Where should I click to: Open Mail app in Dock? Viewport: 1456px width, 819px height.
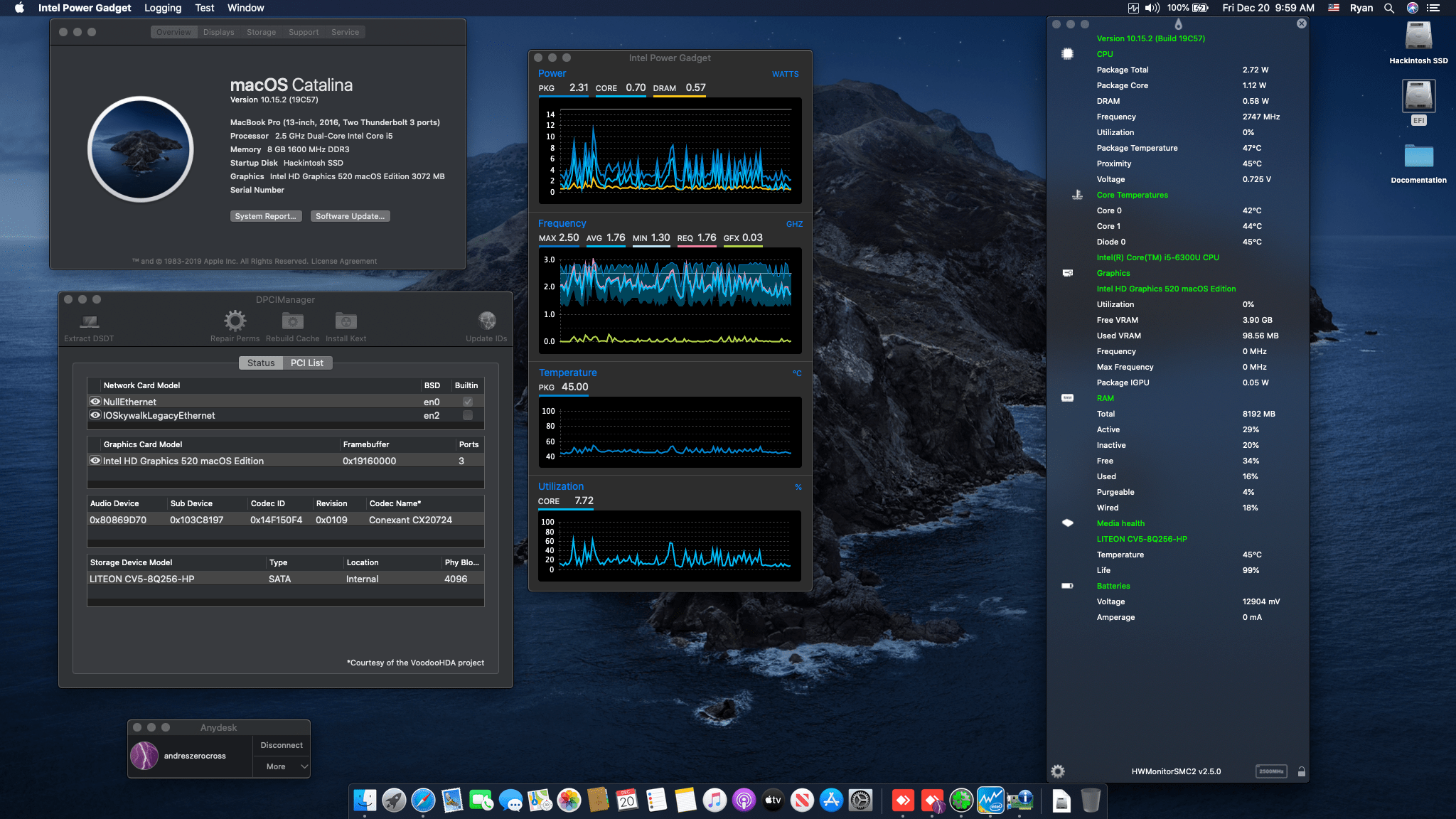coord(452,801)
